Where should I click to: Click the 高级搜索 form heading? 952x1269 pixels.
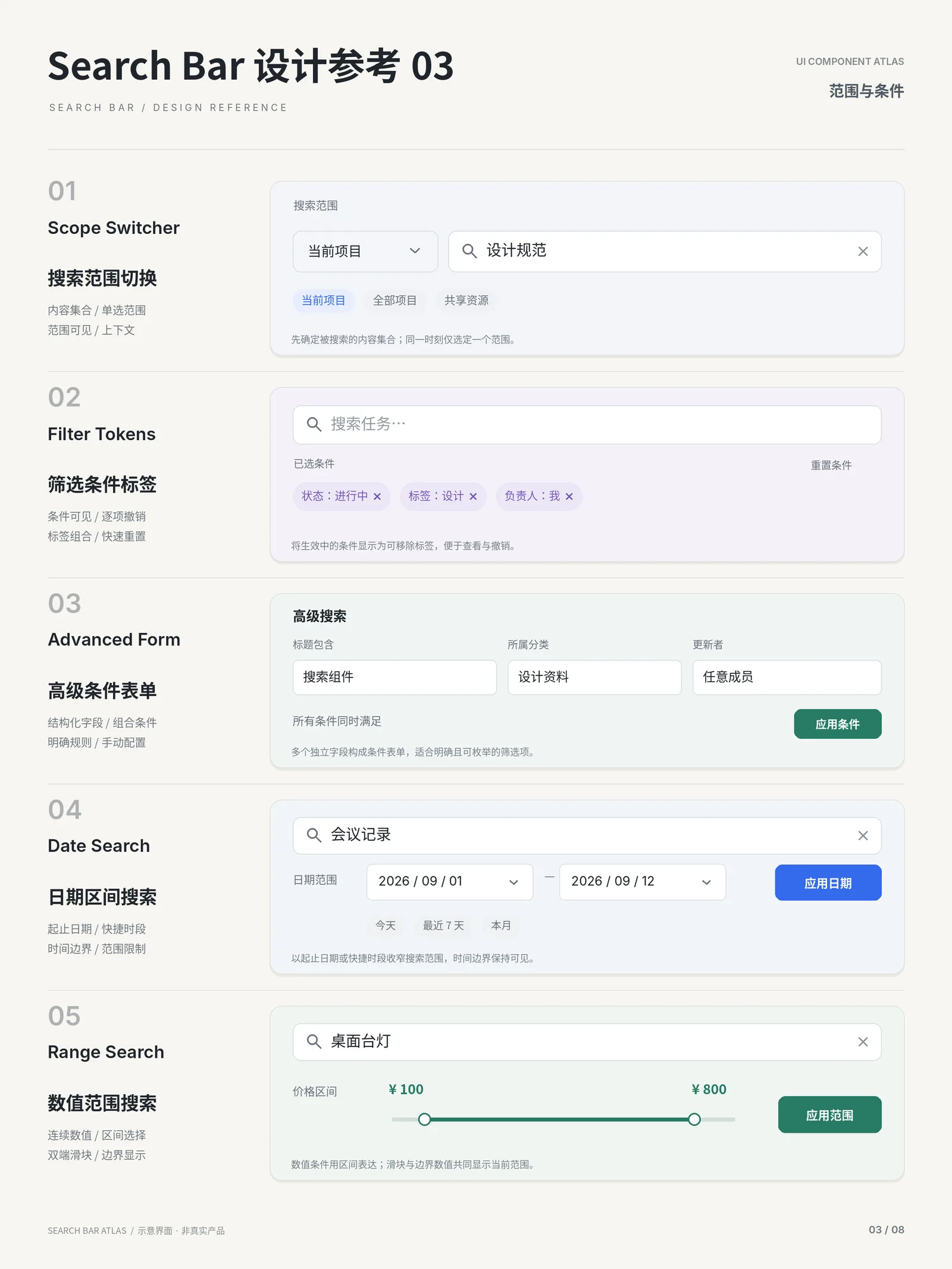click(x=320, y=616)
